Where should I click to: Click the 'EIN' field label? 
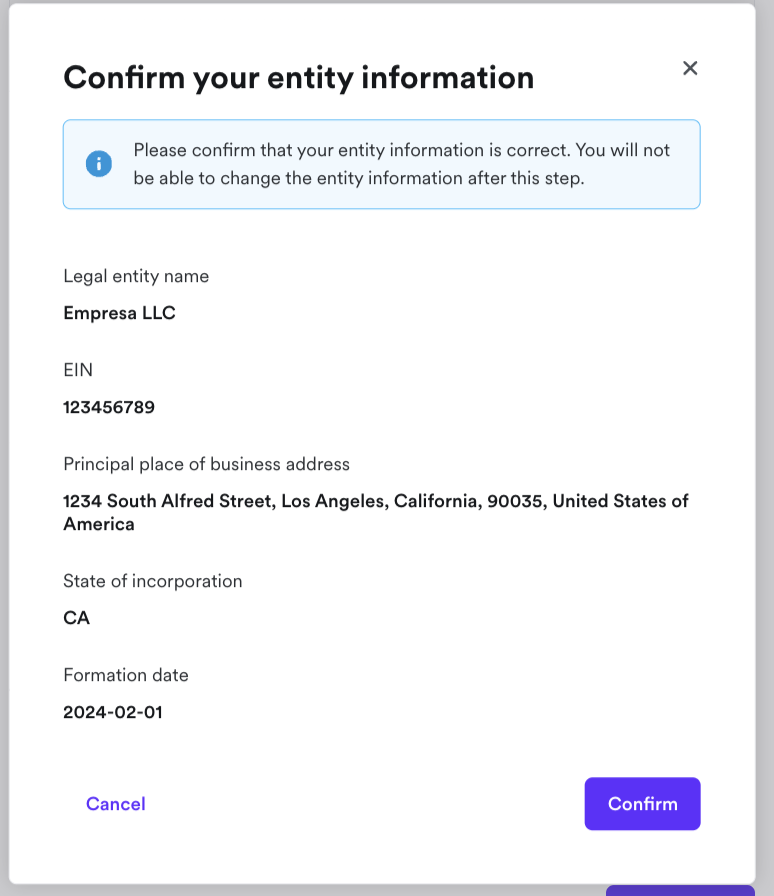click(x=78, y=370)
